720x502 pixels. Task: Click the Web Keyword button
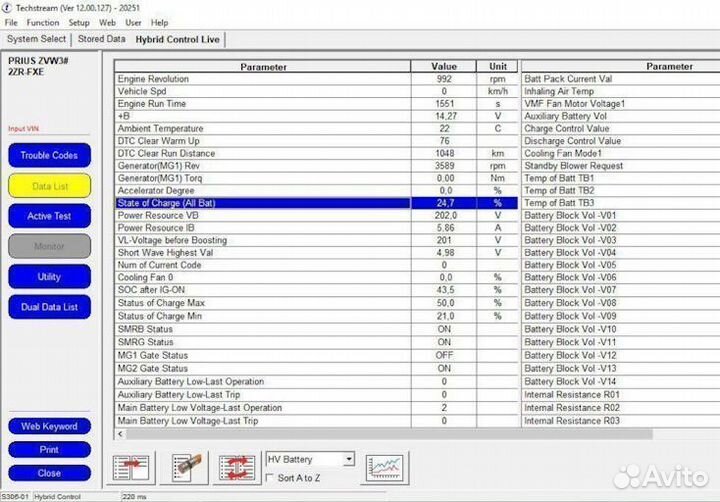click(49, 427)
